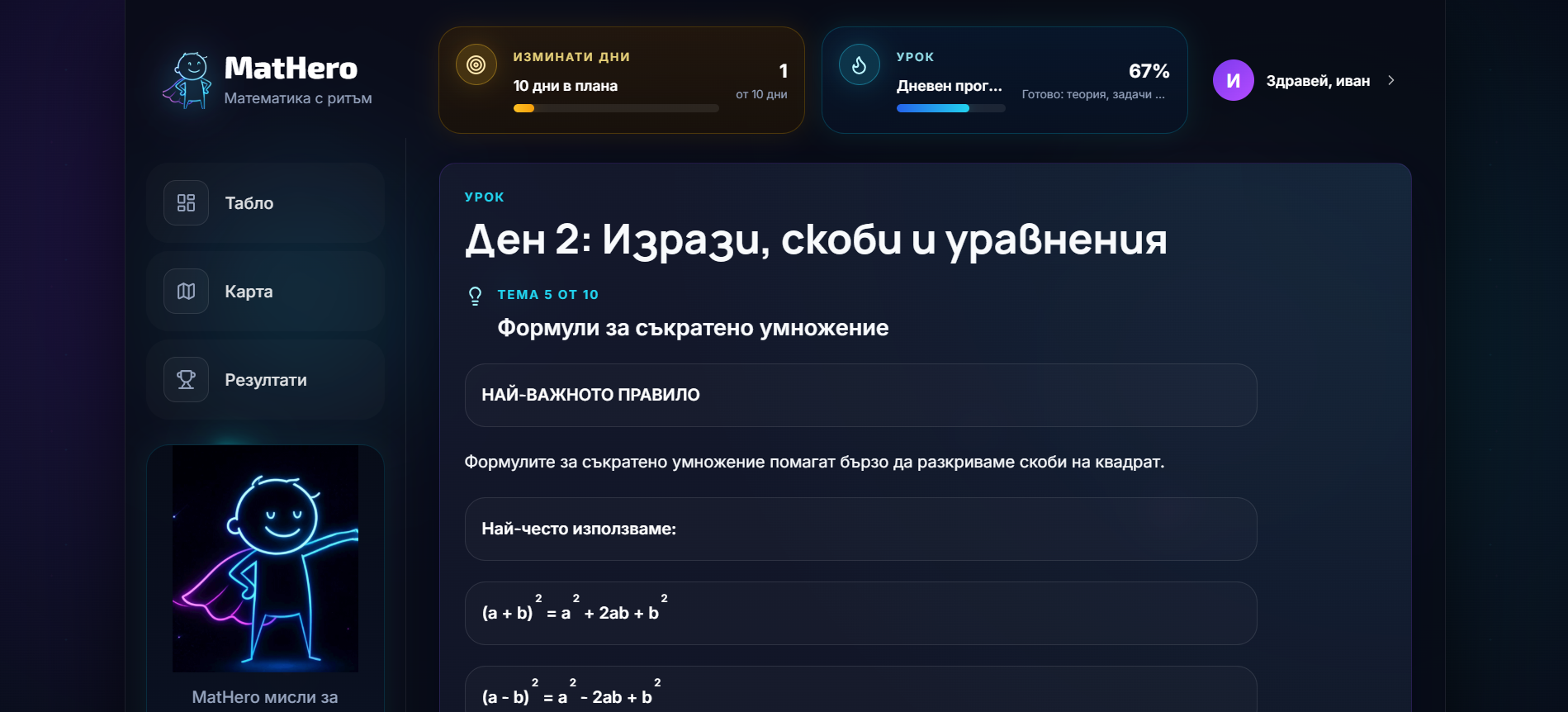Click the Математика с ритъм tagline
Screen dimensions: 1568x712
point(298,98)
